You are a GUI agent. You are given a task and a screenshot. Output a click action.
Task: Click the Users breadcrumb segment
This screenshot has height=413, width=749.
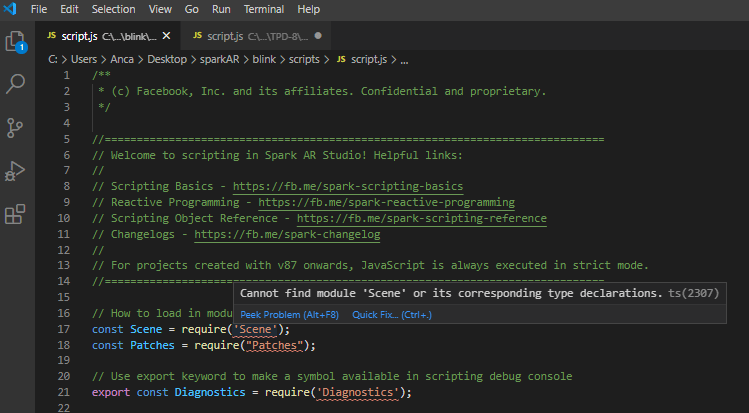84,59
